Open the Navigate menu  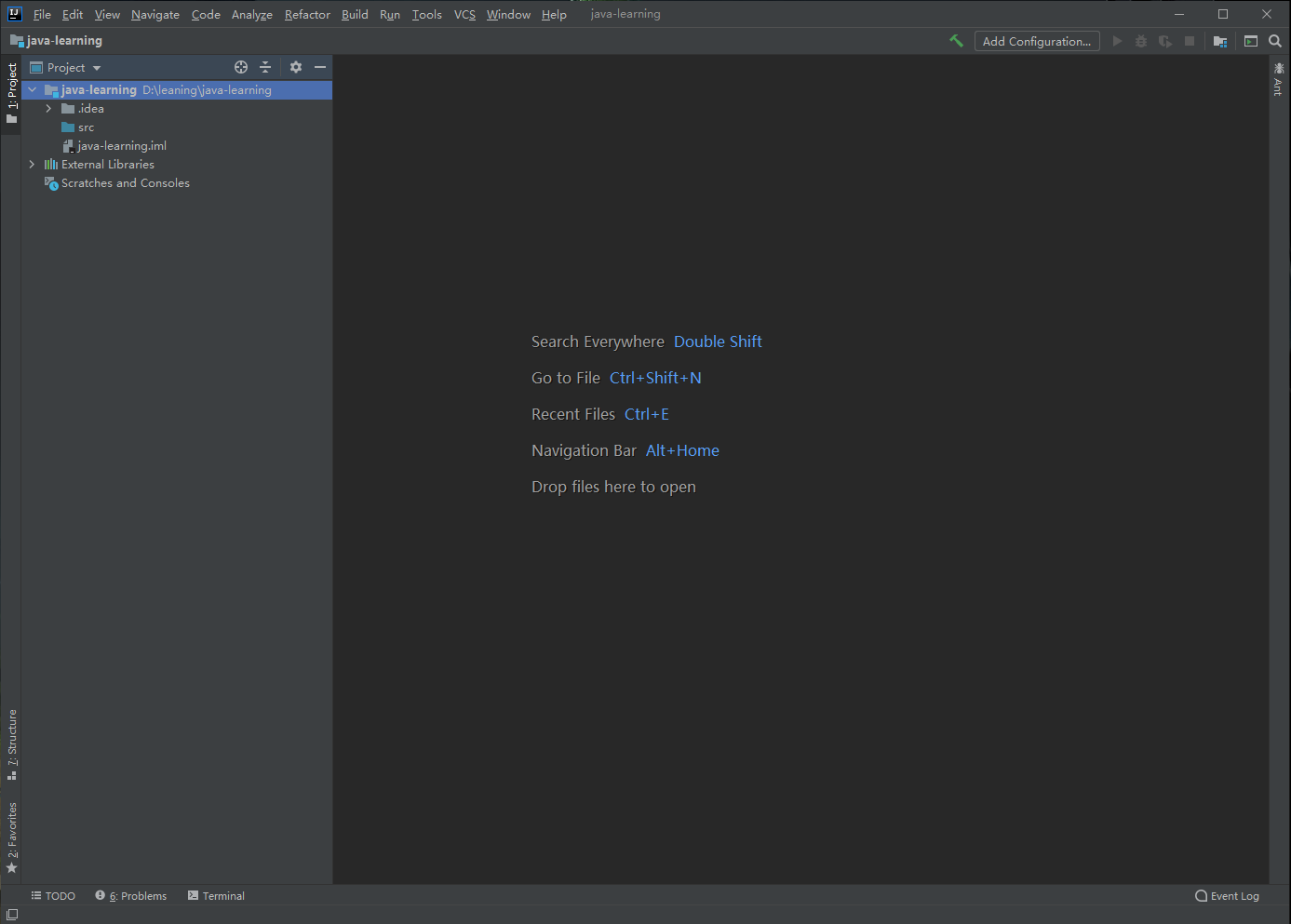(x=155, y=14)
